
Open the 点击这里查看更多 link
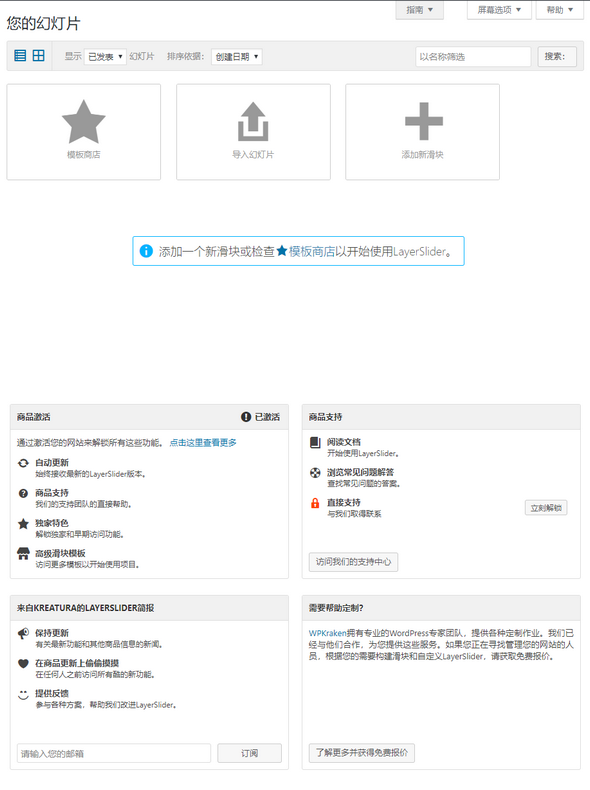[203, 442]
